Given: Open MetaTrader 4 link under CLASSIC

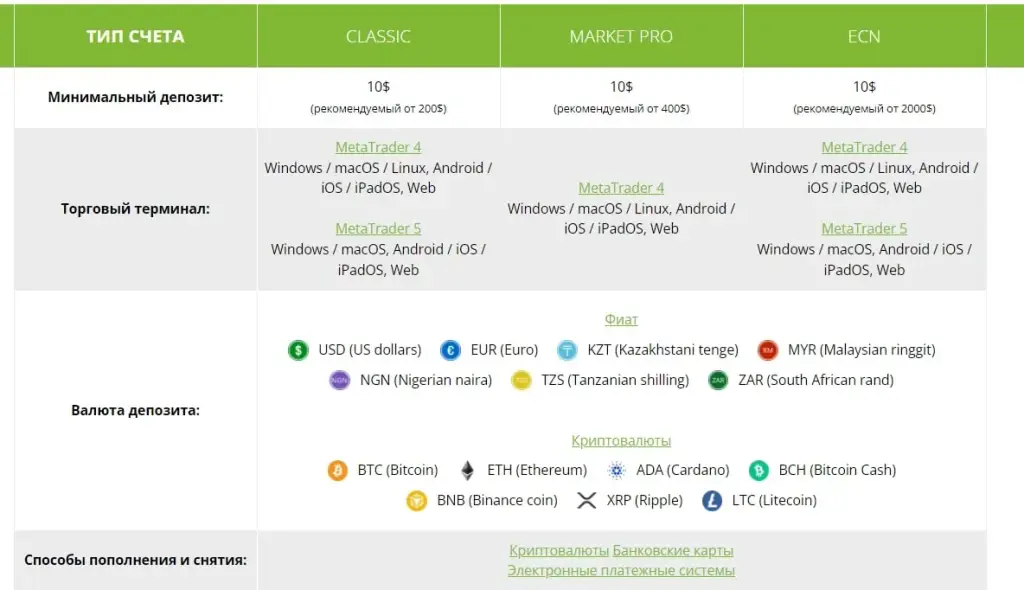Looking at the screenshot, I should (x=378, y=147).
